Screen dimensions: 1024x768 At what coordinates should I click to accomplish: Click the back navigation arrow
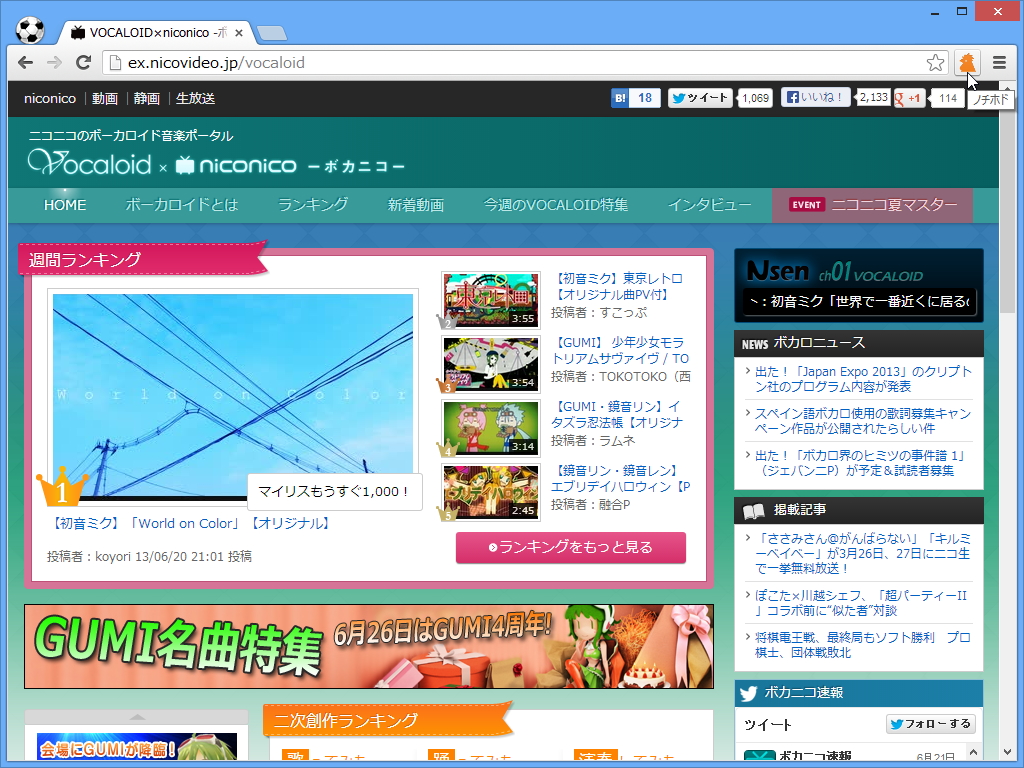24,62
